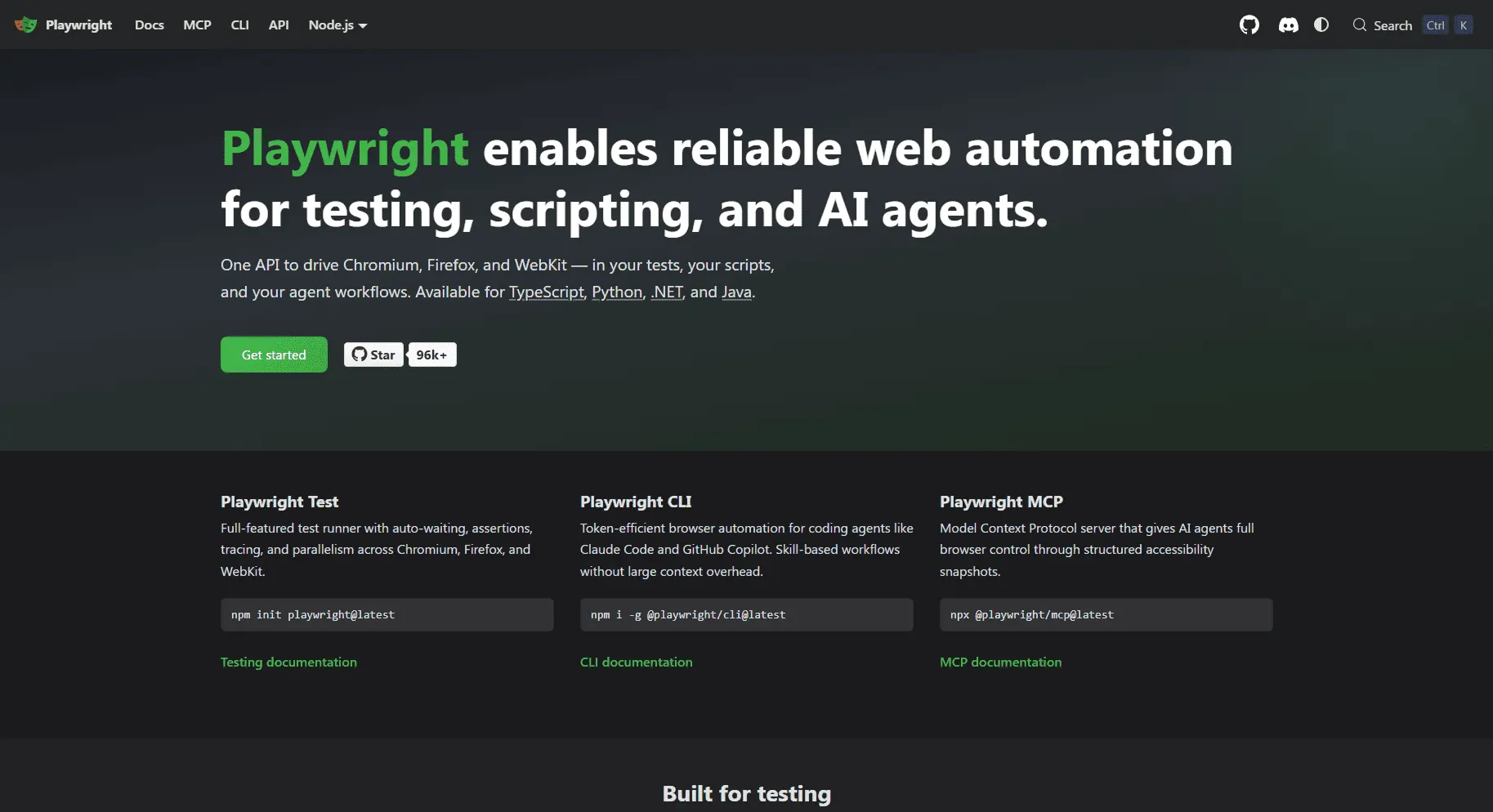Click the GitHub Star button
The width and height of the screenshot is (1493, 812).
[x=373, y=355]
